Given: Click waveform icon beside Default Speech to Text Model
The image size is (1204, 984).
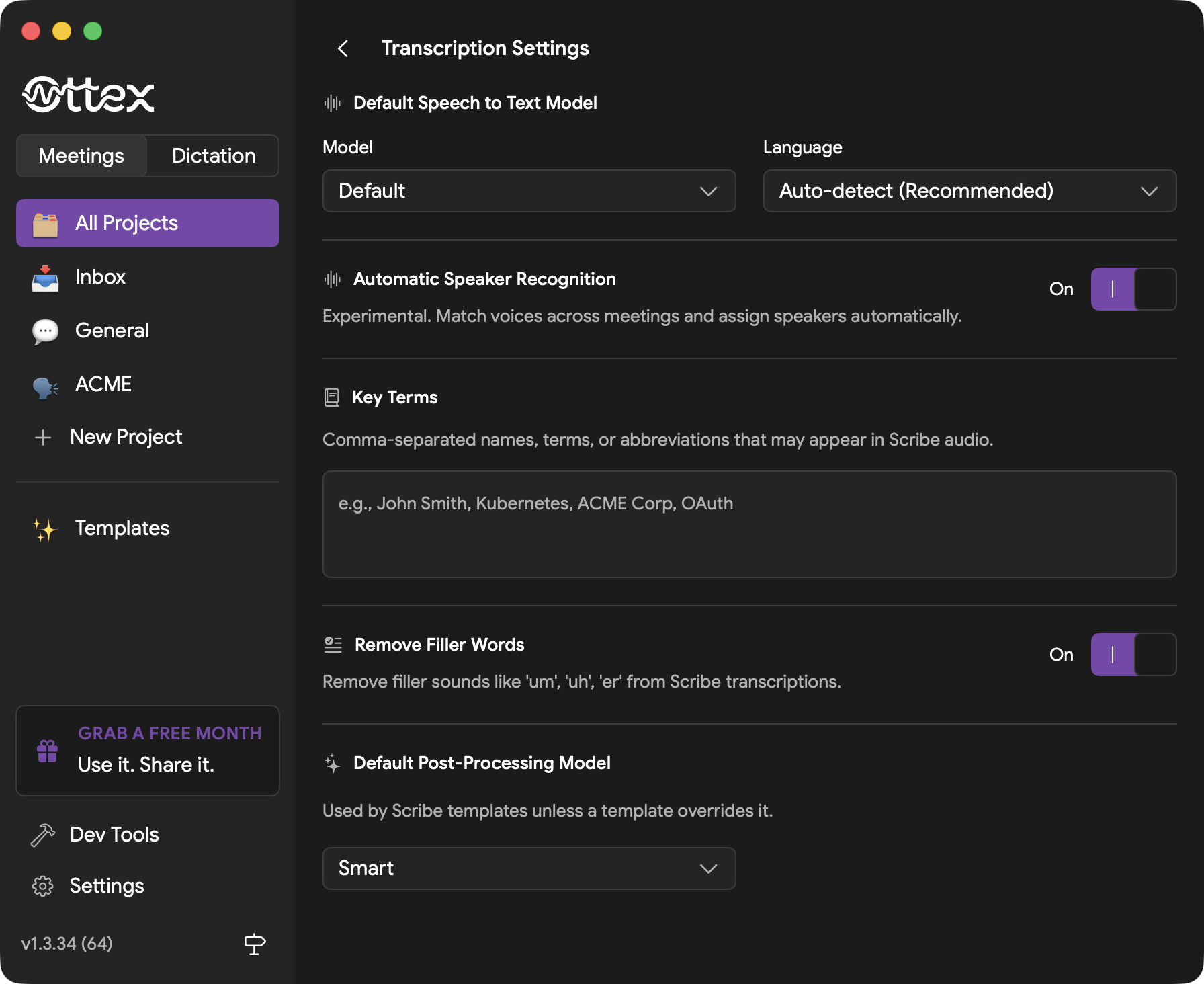Looking at the screenshot, I should tap(333, 103).
